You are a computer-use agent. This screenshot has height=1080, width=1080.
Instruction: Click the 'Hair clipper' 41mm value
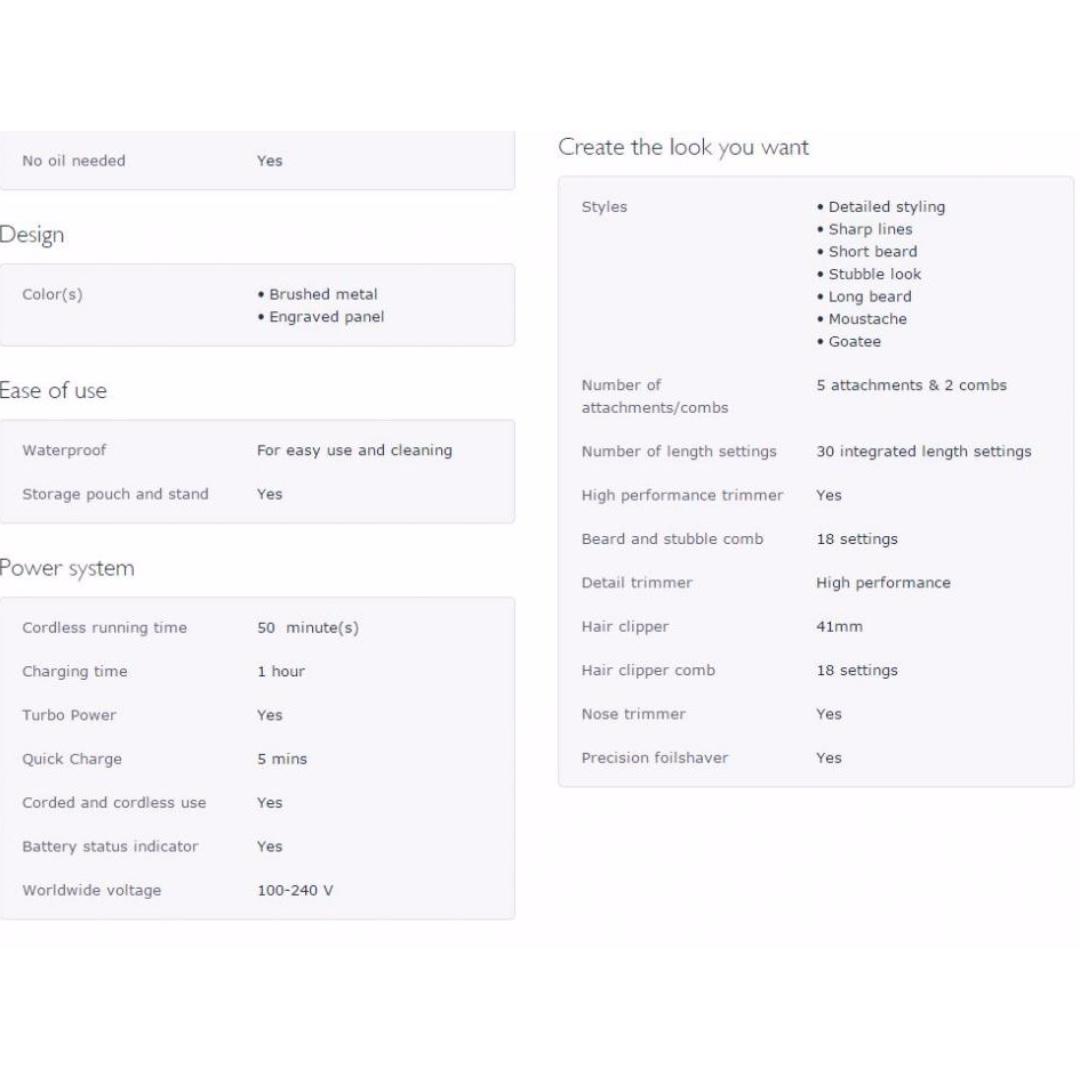839,627
